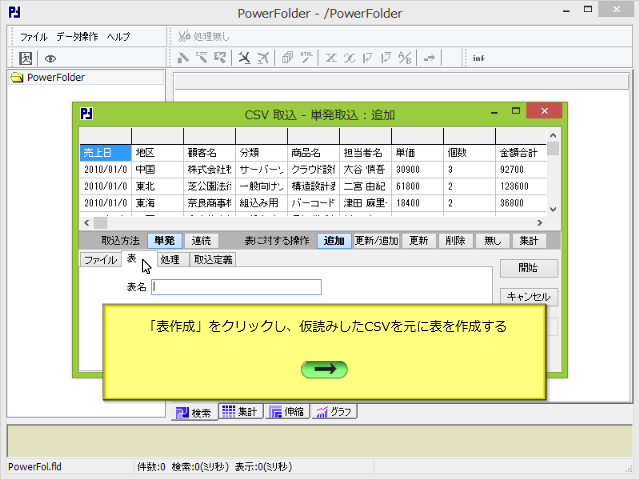Select the 地区 header cell
The height and width of the screenshot is (480, 640).
click(x=157, y=153)
